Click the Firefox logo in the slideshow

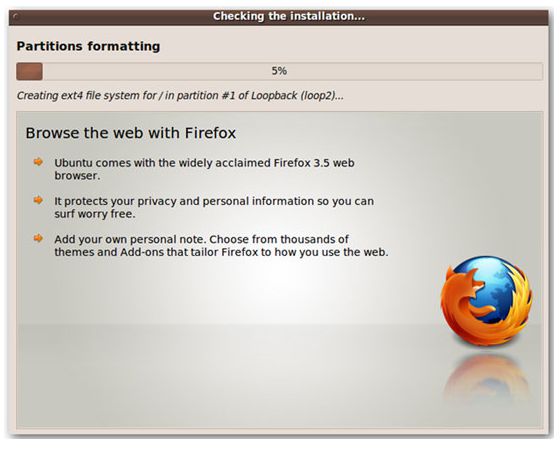(x=486, y=301)
